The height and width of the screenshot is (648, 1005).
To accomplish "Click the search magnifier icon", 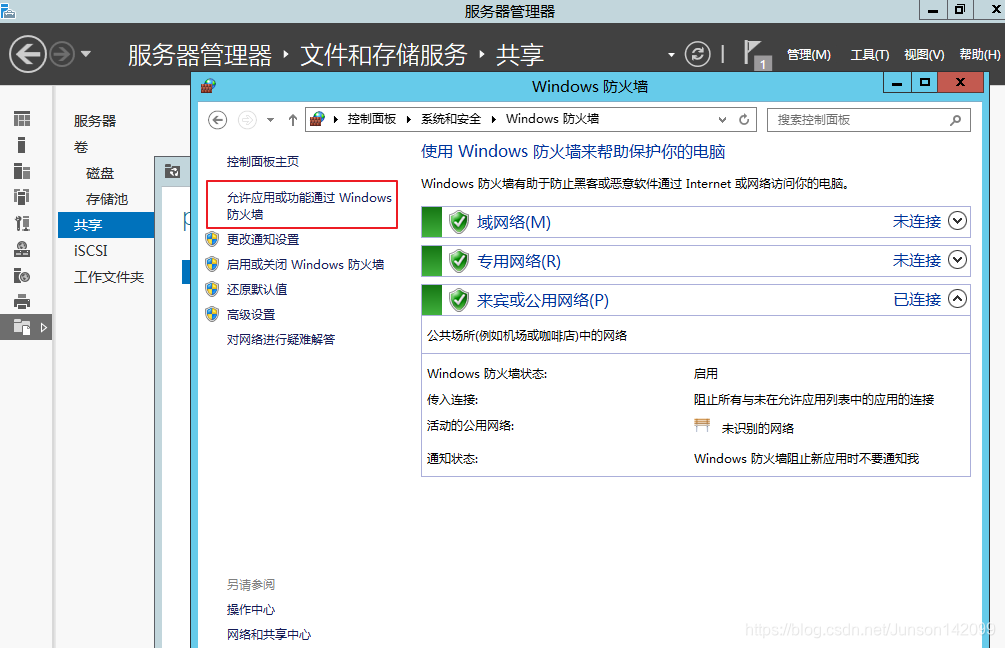I will pyautogui.click(x=955, y=120).
